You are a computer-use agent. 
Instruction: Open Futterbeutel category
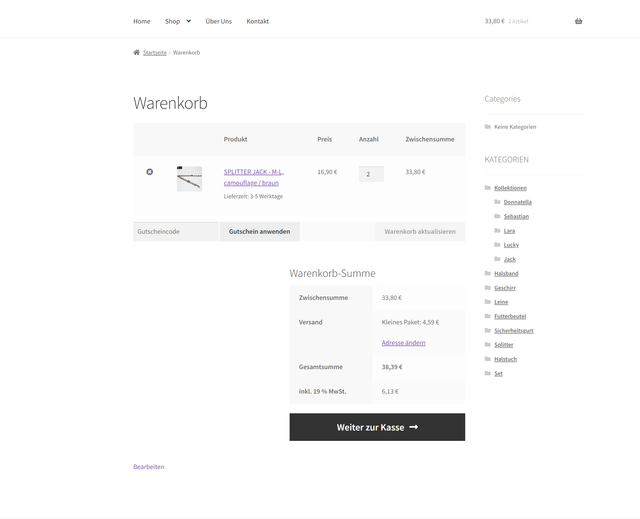510,317
